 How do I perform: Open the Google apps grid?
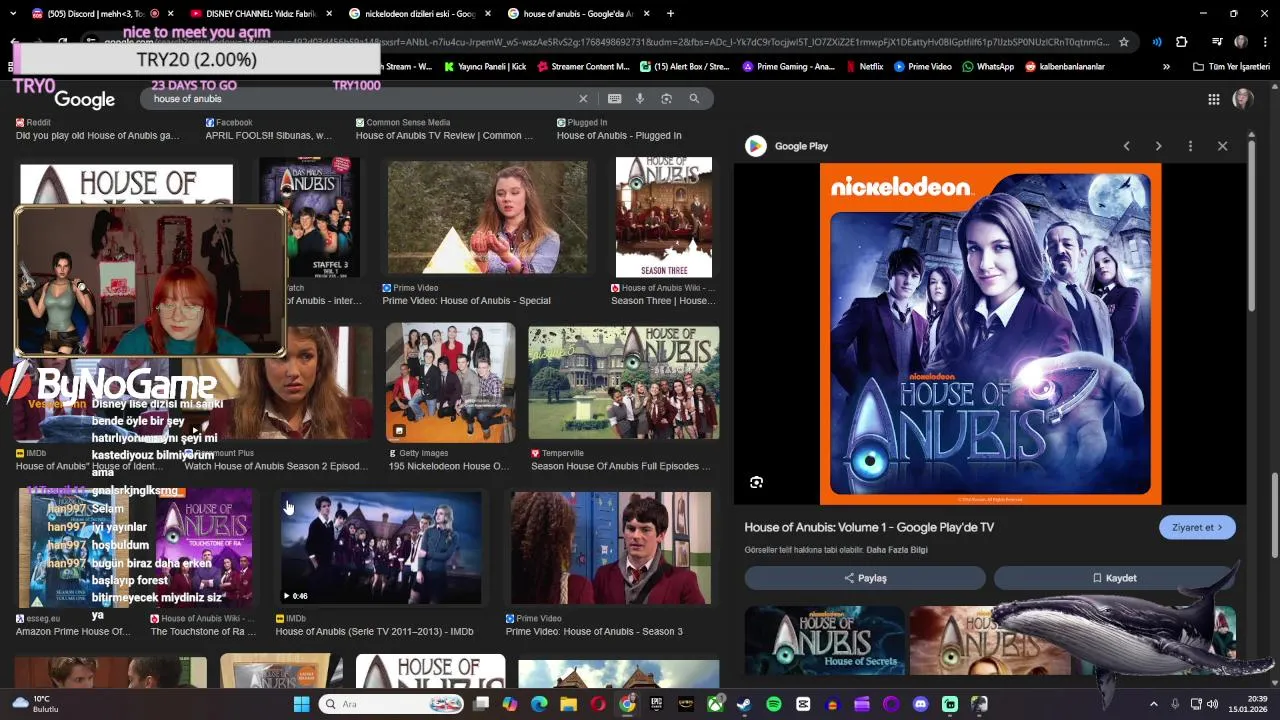click(1213, 99)
